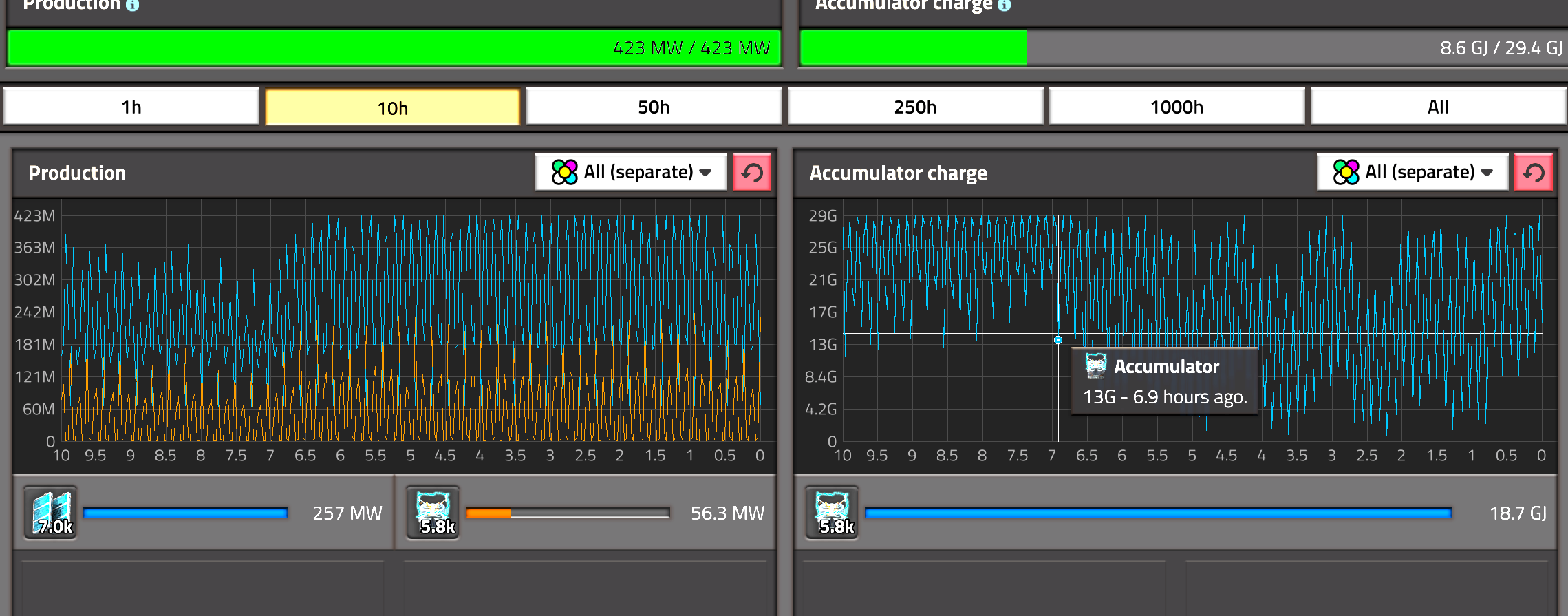Reset the Production graph filter
1568x616 pixels.
point(752,173)
